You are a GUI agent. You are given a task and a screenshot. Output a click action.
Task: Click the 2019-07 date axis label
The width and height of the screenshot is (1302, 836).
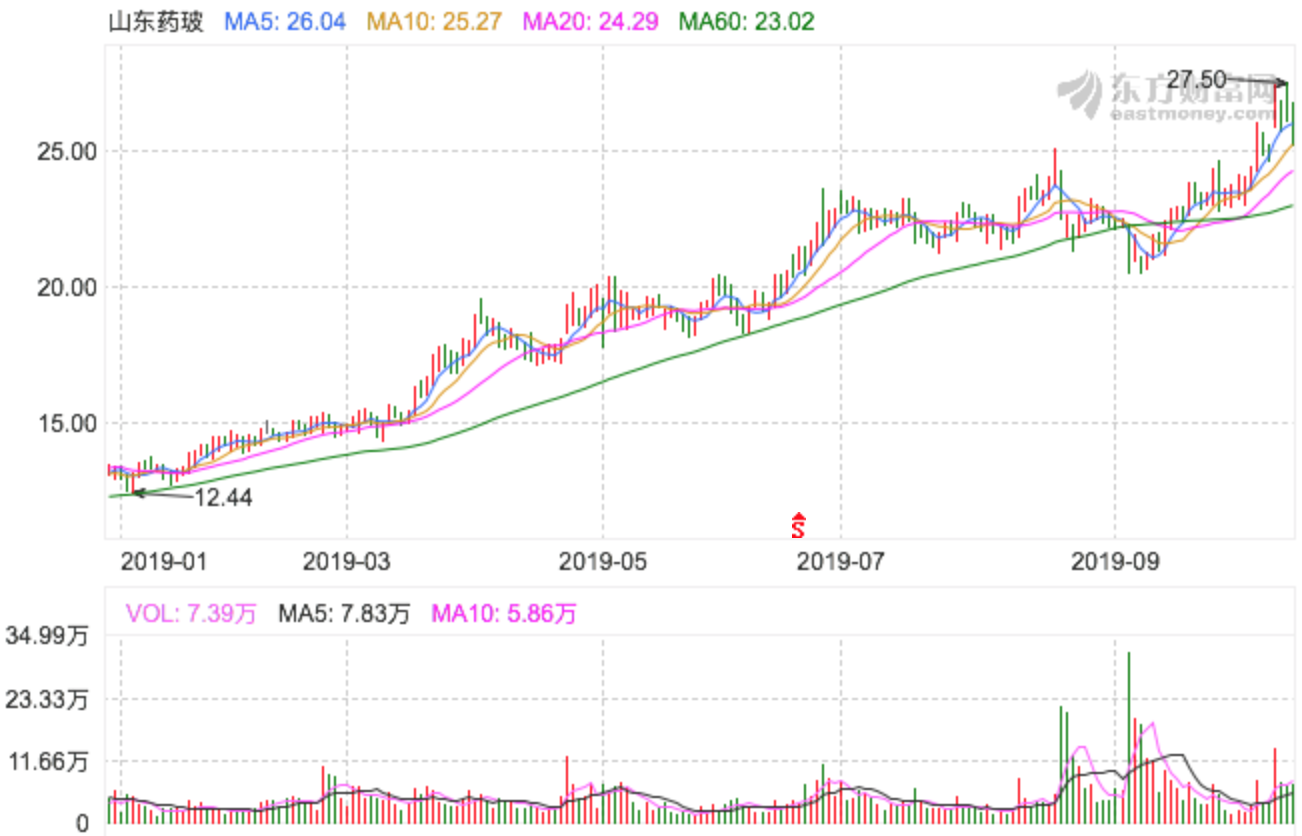tap(841, 562)
